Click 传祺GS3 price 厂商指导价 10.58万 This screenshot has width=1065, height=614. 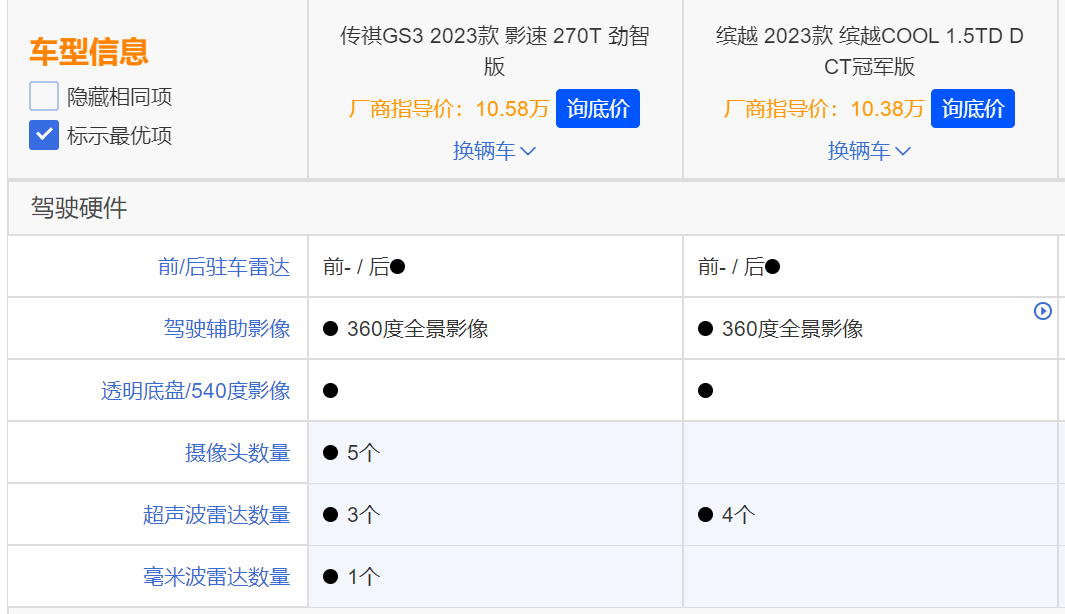coord(449,109)
